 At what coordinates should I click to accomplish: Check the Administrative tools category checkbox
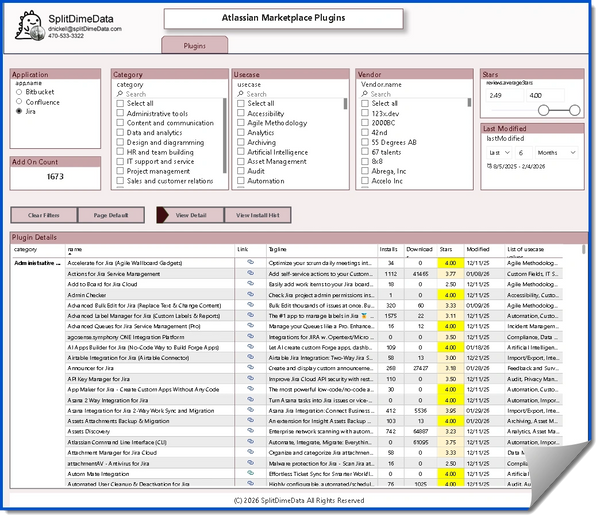(x=121, y=114)
